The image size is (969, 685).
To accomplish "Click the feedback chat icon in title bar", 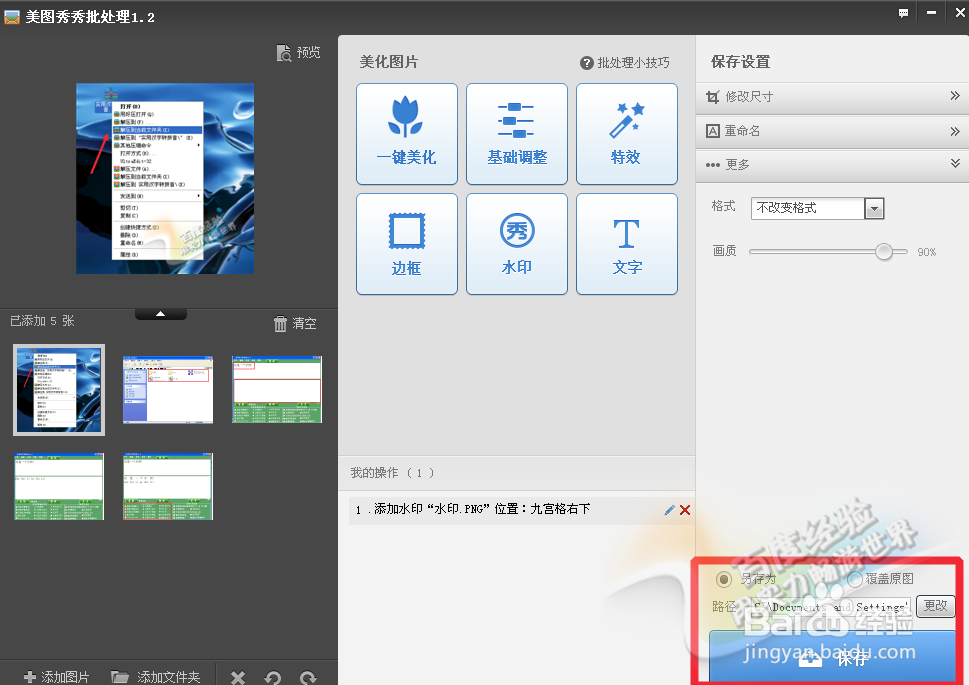I will (x=903, y=13).
